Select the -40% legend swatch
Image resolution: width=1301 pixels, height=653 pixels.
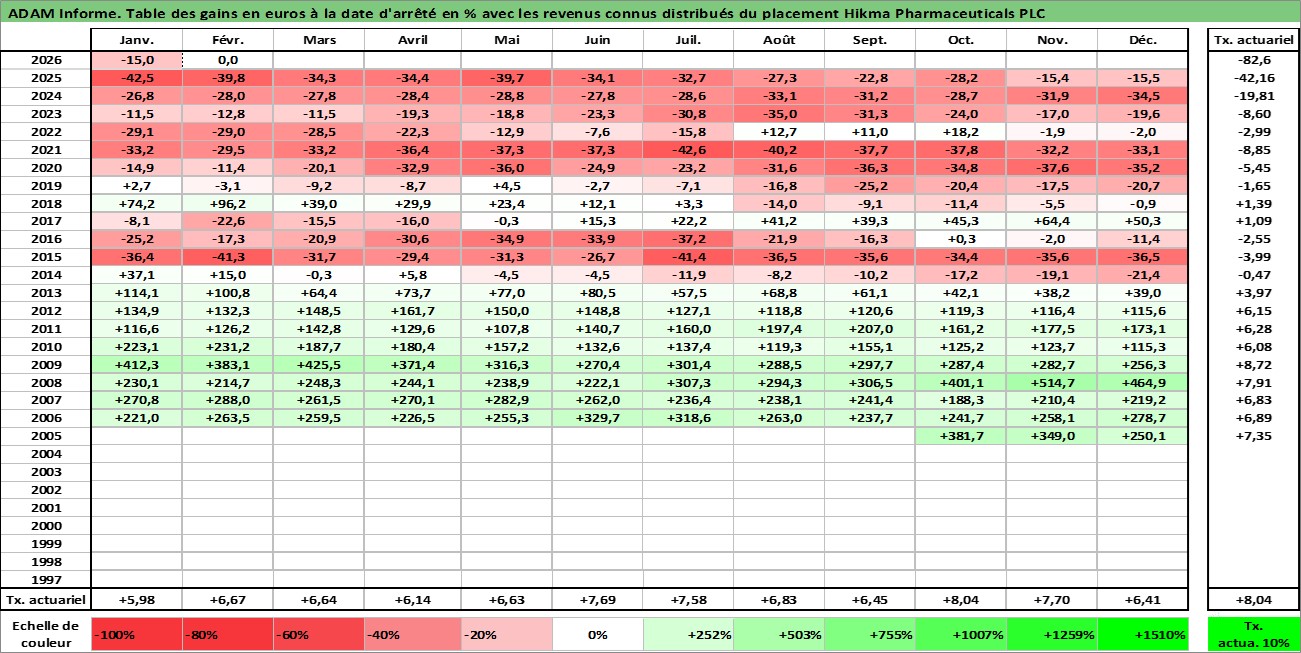click(x=412, y=634)
